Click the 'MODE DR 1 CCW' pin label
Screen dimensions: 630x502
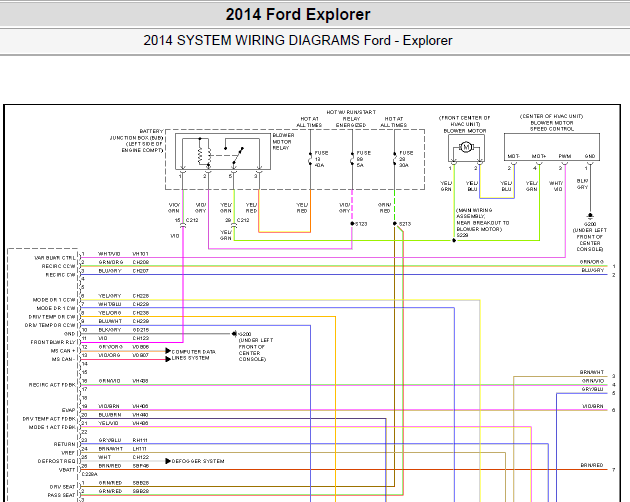54,300
